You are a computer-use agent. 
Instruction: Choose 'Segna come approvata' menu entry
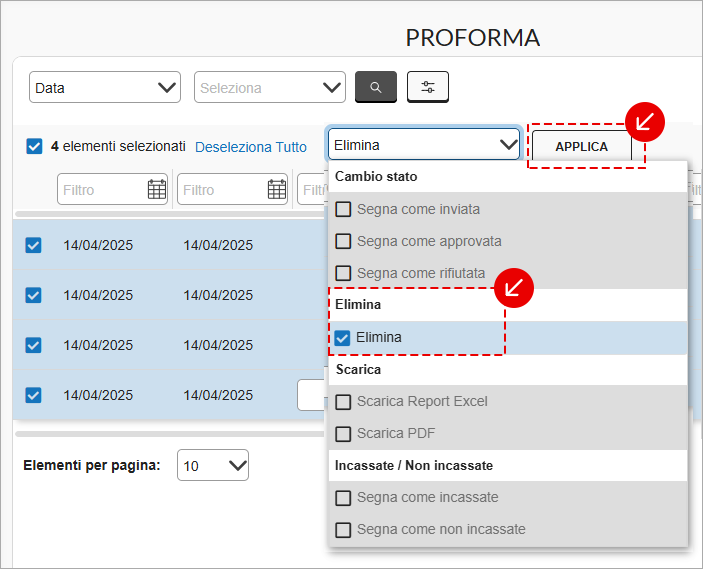tap(508, 241)
